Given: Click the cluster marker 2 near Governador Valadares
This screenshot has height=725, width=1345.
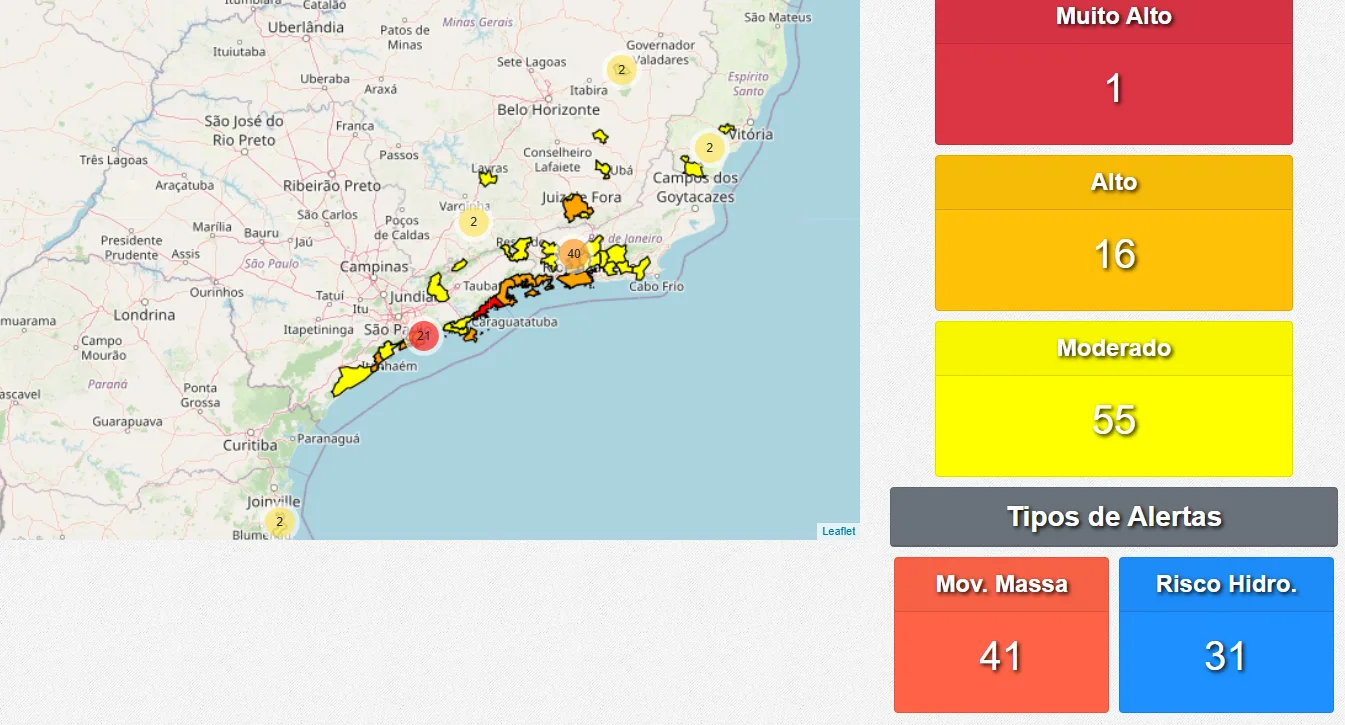Looking at the screenshot, I should [621, 70].
